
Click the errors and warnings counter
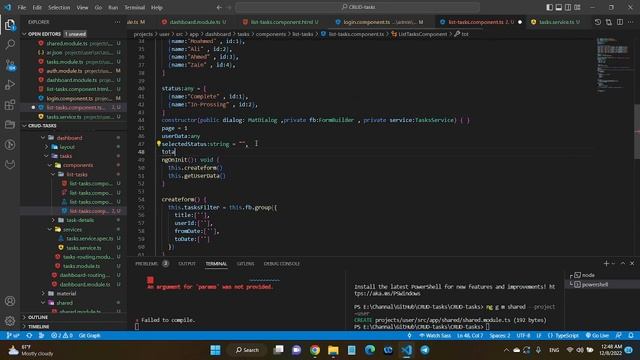pyautogui.click(x=62, y=336)
